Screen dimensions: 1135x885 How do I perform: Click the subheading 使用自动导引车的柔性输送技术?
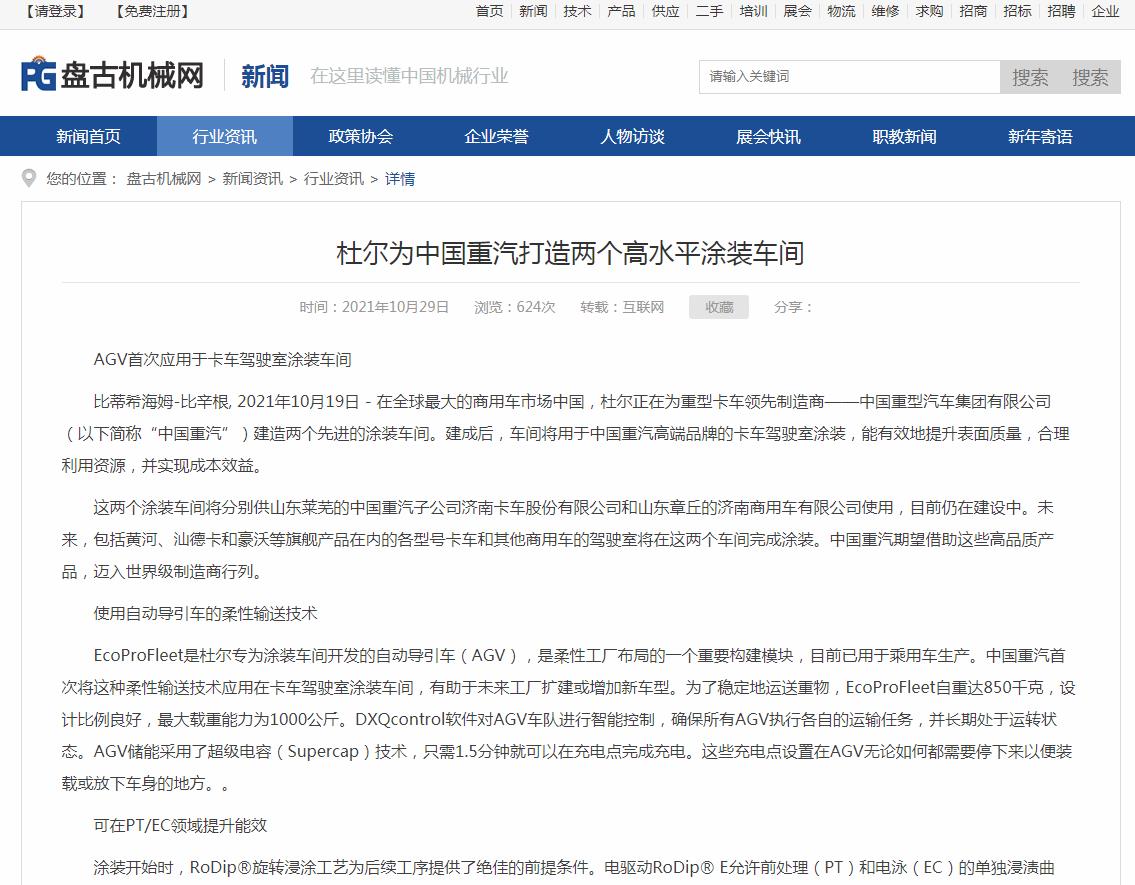tap(206, 614)
